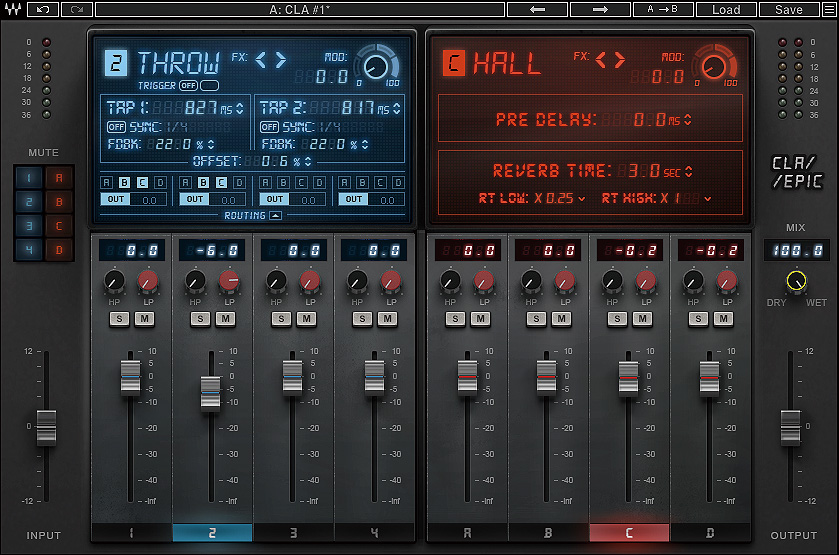Mute delay 3 in MUTE panel
Image resolution: width=839 pixels, height=555 pixels.
[29, 226]
